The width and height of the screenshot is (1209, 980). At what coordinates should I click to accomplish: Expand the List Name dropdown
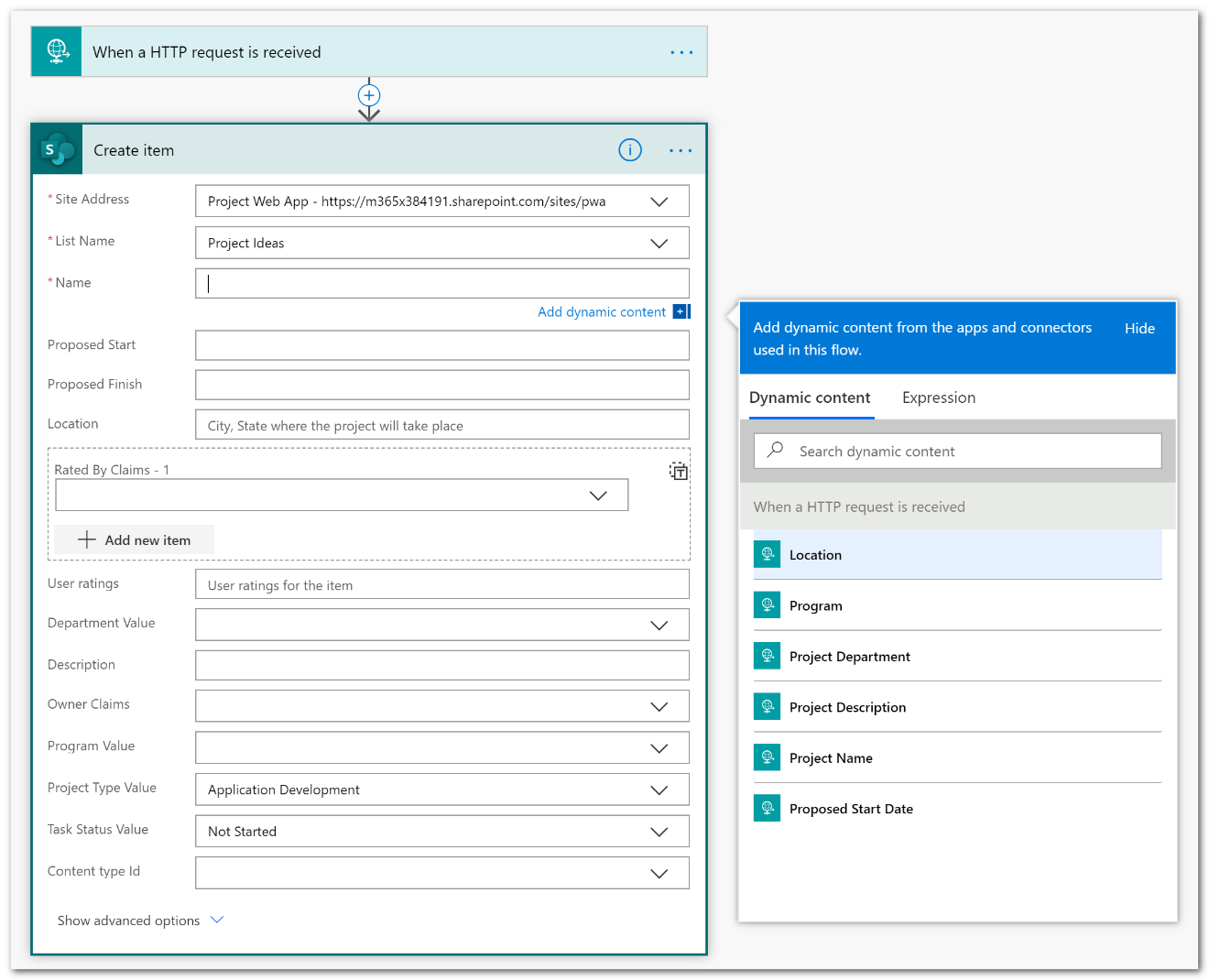tap(659, 244)
